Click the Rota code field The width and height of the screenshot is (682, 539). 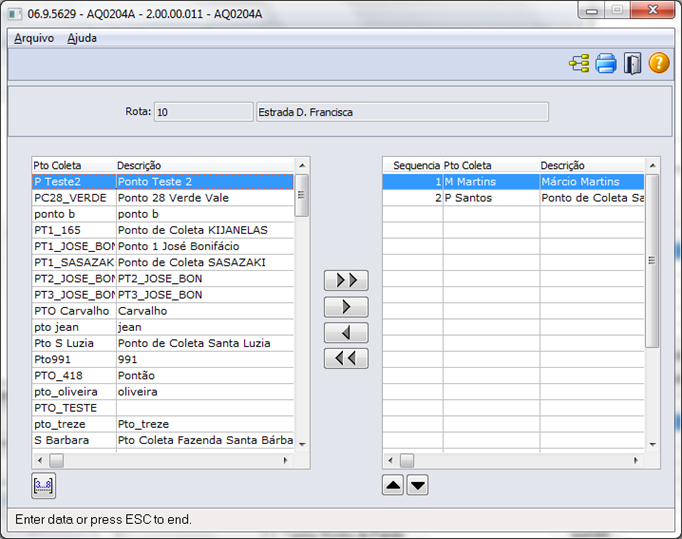tap(204, 112)
